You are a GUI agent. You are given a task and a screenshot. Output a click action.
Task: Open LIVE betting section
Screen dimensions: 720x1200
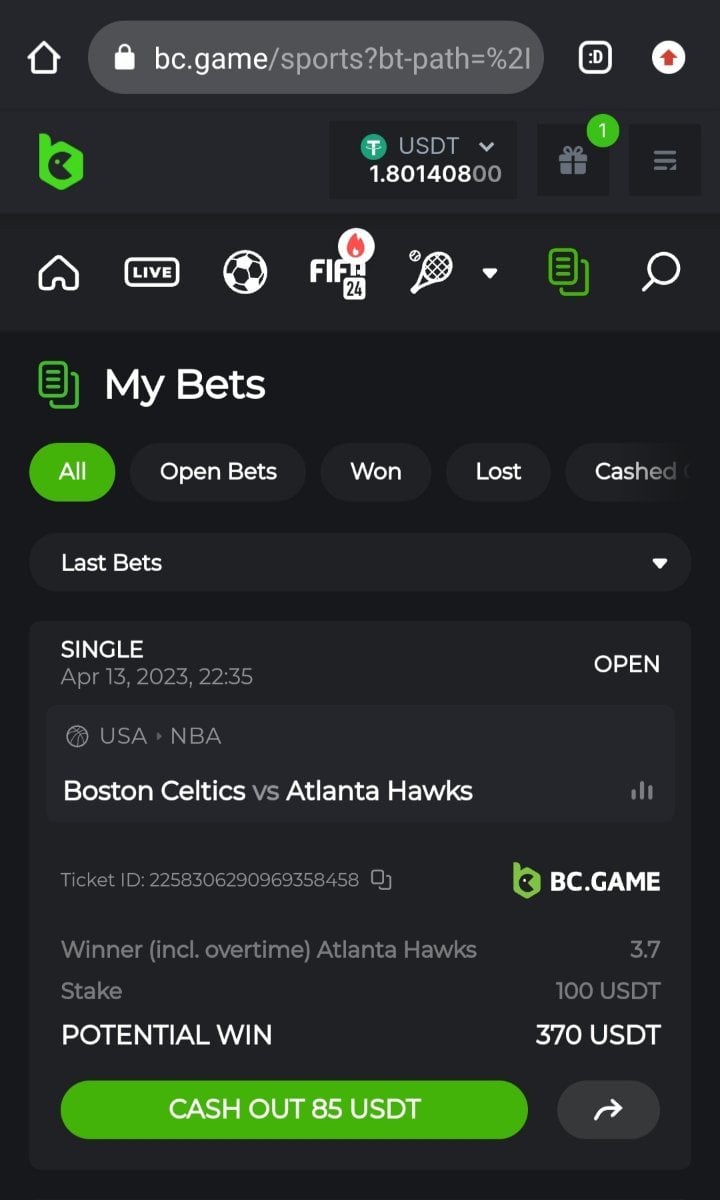[152, 272]
